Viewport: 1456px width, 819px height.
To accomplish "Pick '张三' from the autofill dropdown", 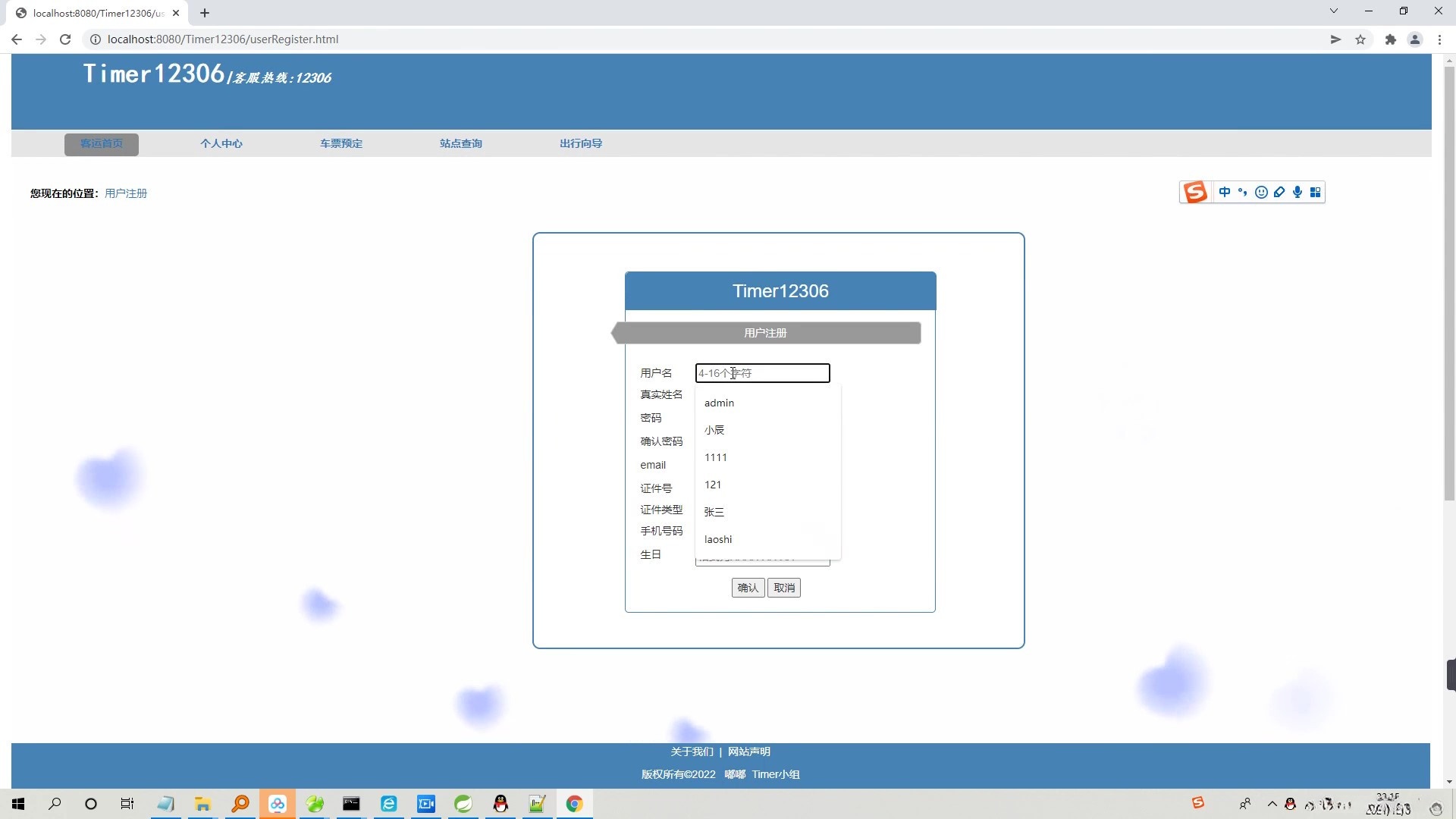I will pyautogui.click(x=714, y=512).
